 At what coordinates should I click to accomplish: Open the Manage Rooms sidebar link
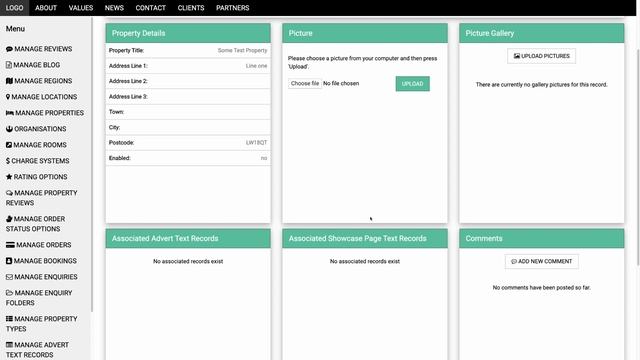[40, 145]
